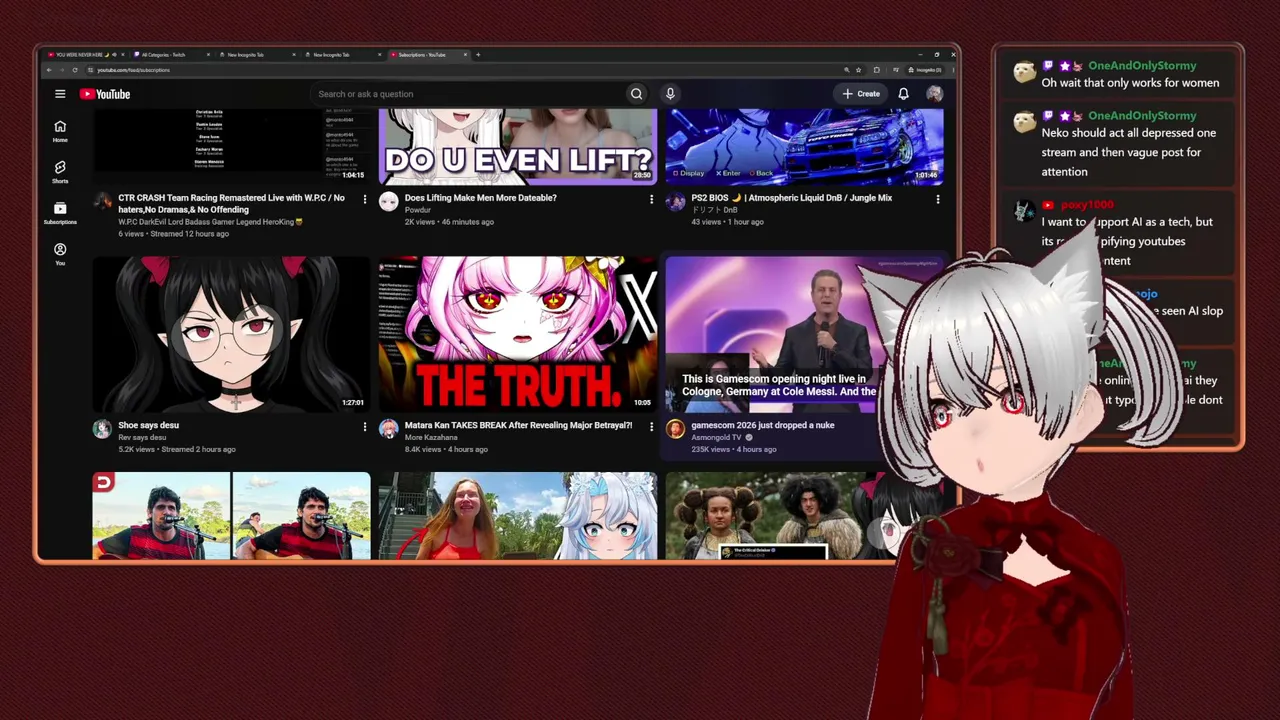The image size is (1280, 720).
Task: Open the account avatar menu
Action: pos(935,94)
